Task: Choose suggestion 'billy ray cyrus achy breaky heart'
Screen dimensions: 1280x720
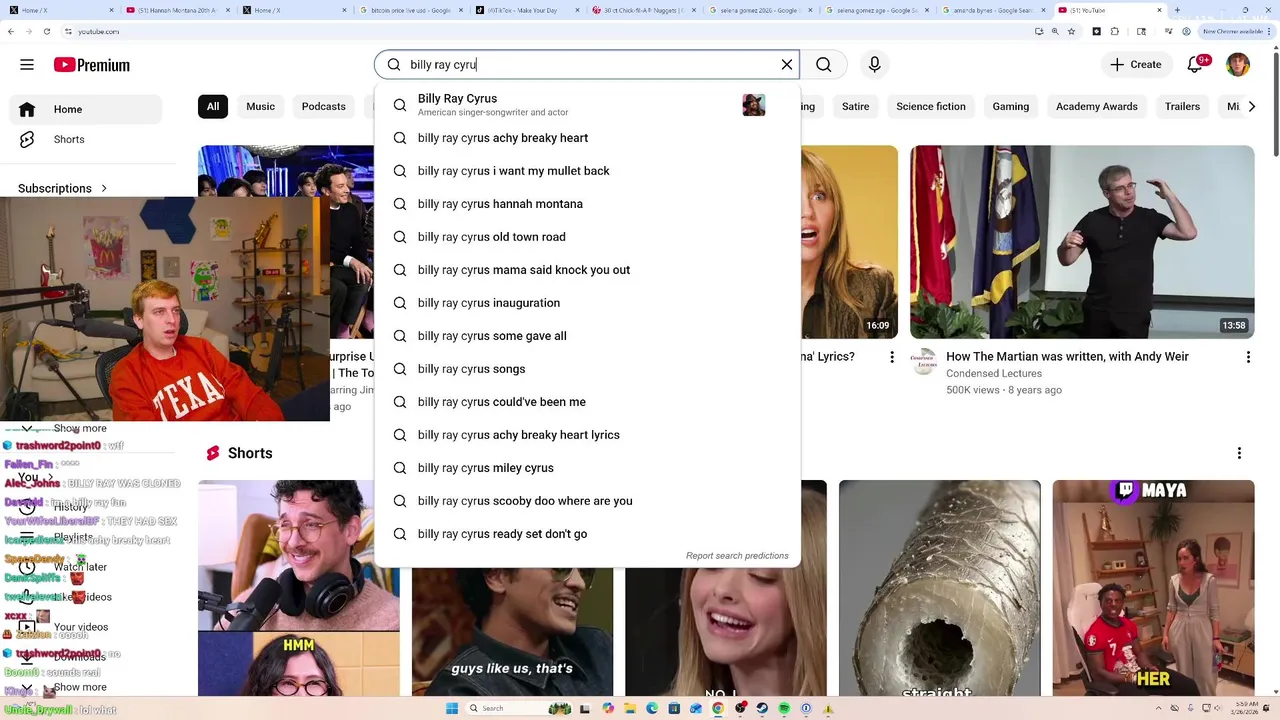Action: click(587, 138)
